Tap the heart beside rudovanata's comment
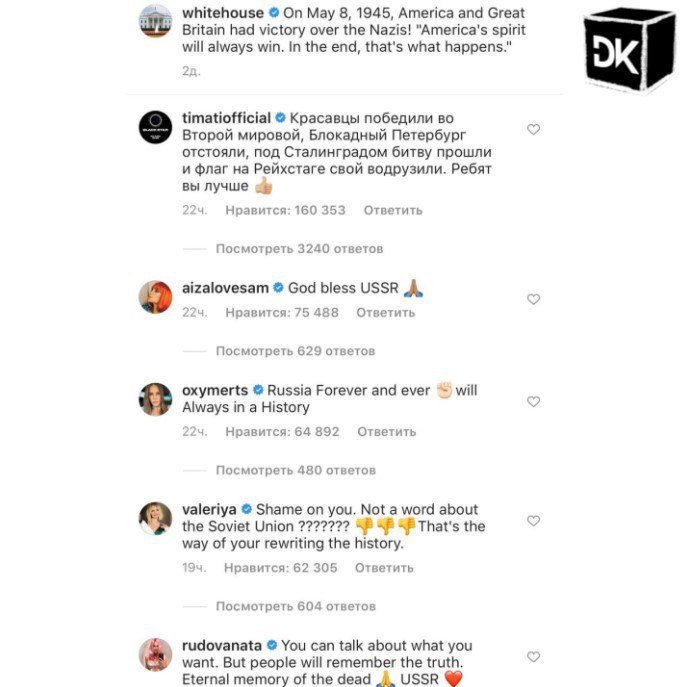The width and height of the screenshot is (688, 687). [x=533, y=657]
